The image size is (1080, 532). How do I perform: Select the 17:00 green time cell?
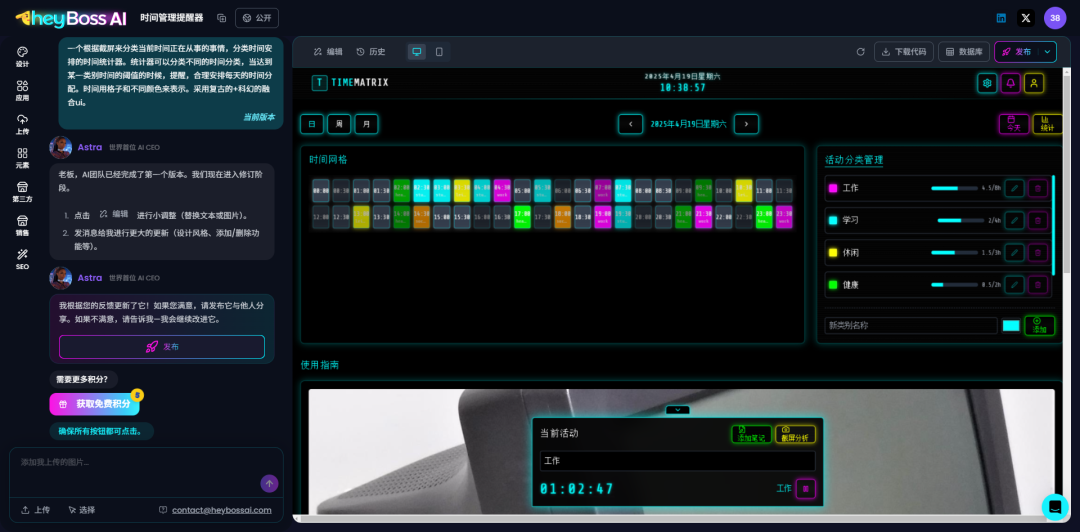(522, 217)
